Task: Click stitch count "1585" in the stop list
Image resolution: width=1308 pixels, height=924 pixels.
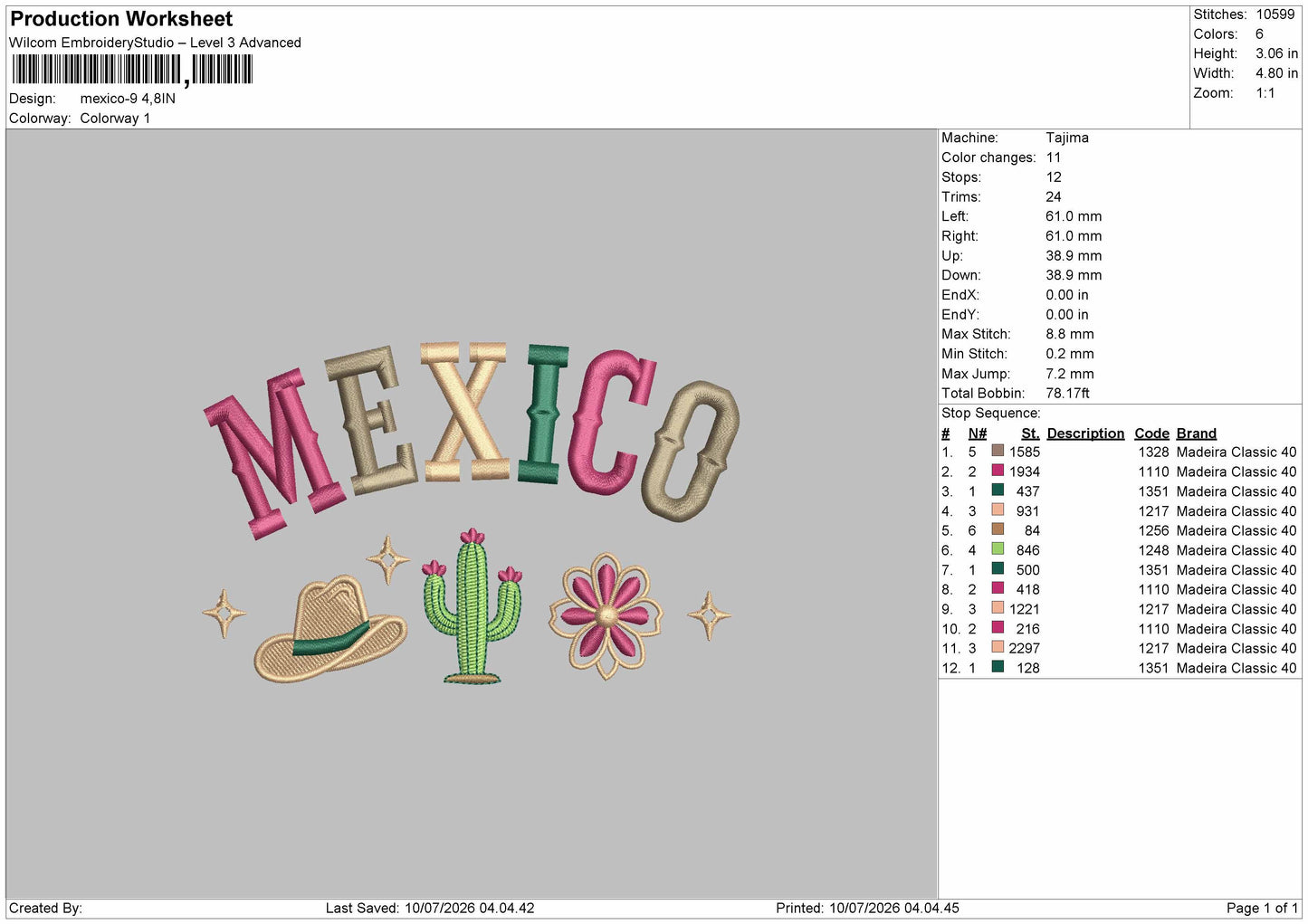Action: coord(1025,452)
